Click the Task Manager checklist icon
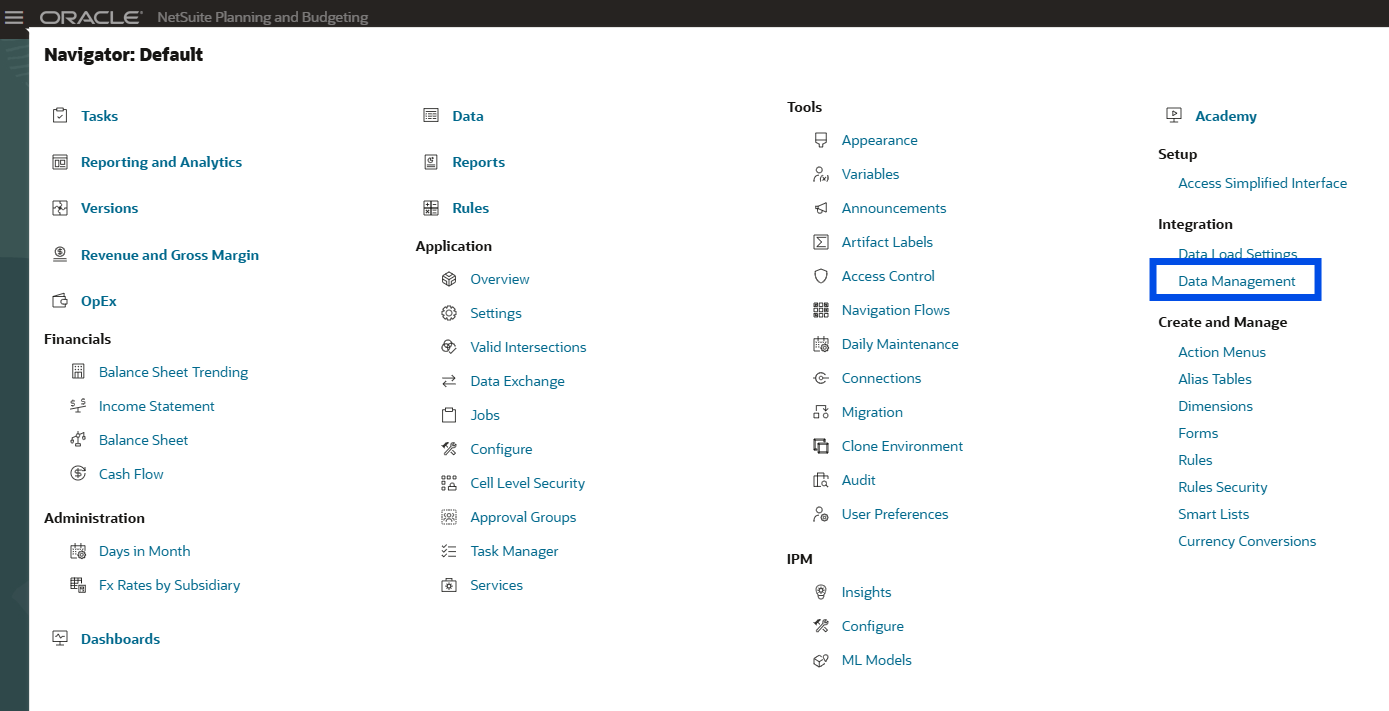This screenshot has height=711, width=1389. 449,551
